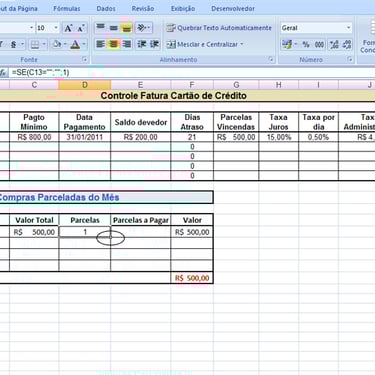The width and height of the screenshot is (375, 375).
Task: Select cell with R$ 800,00 Pagto Mínimo
Action: pos(34,137)
